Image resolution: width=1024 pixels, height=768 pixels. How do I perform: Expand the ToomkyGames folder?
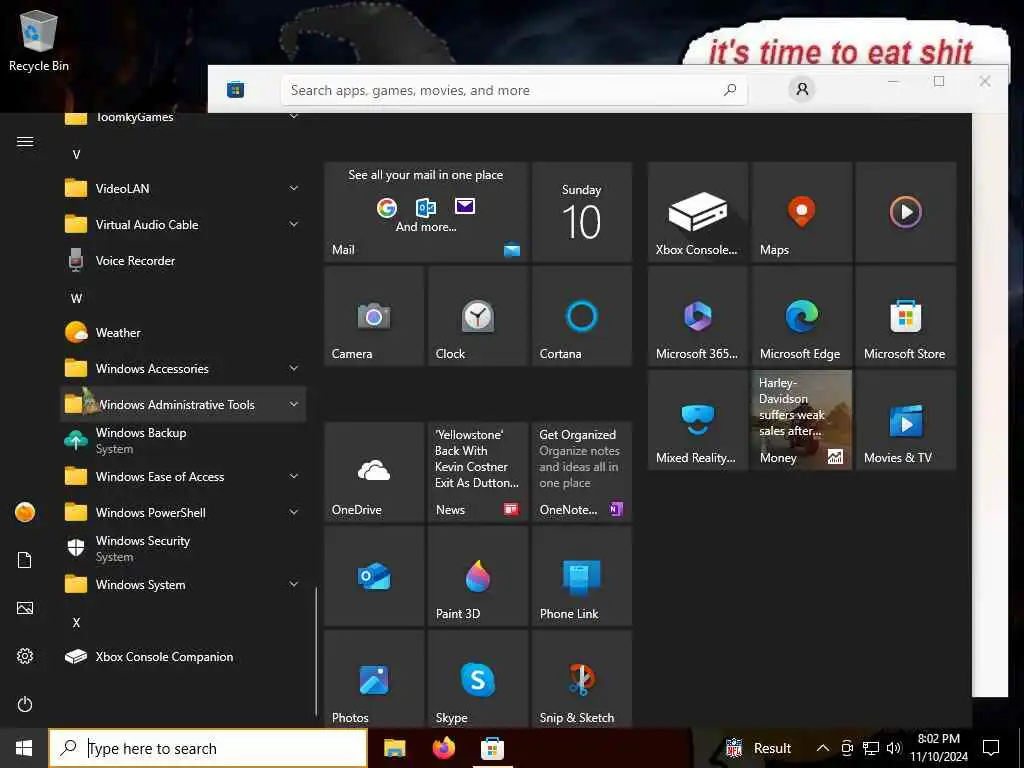[x=183, y=118]
